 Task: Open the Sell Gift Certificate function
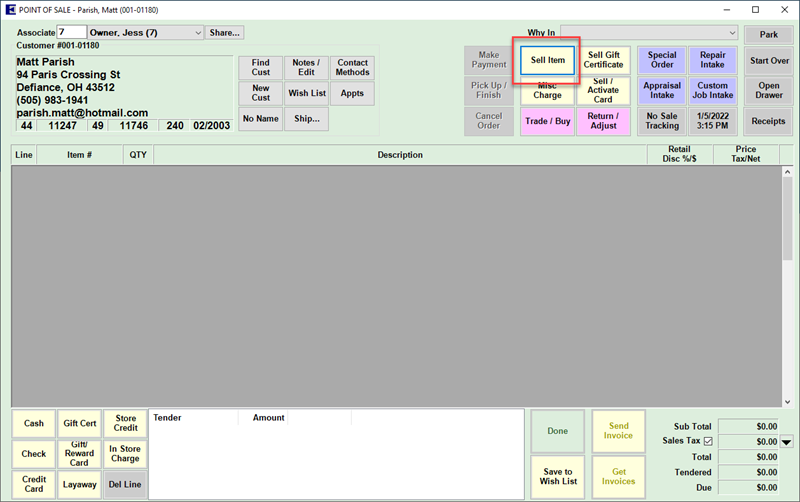[x=603, y=60]
